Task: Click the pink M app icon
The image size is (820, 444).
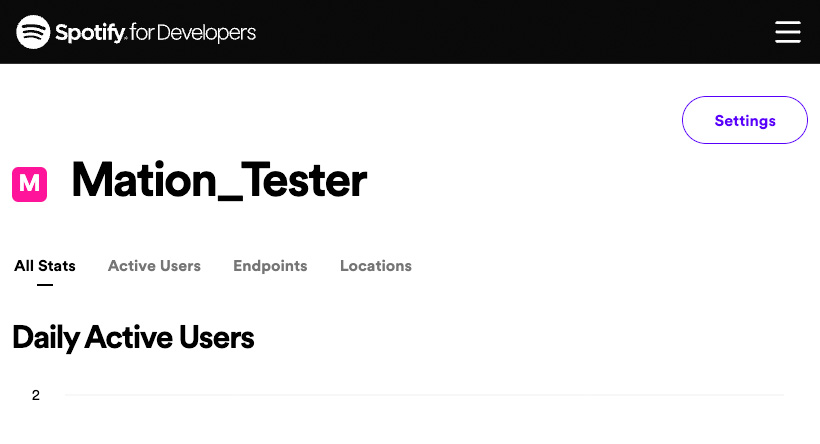Action: [30, 184]
